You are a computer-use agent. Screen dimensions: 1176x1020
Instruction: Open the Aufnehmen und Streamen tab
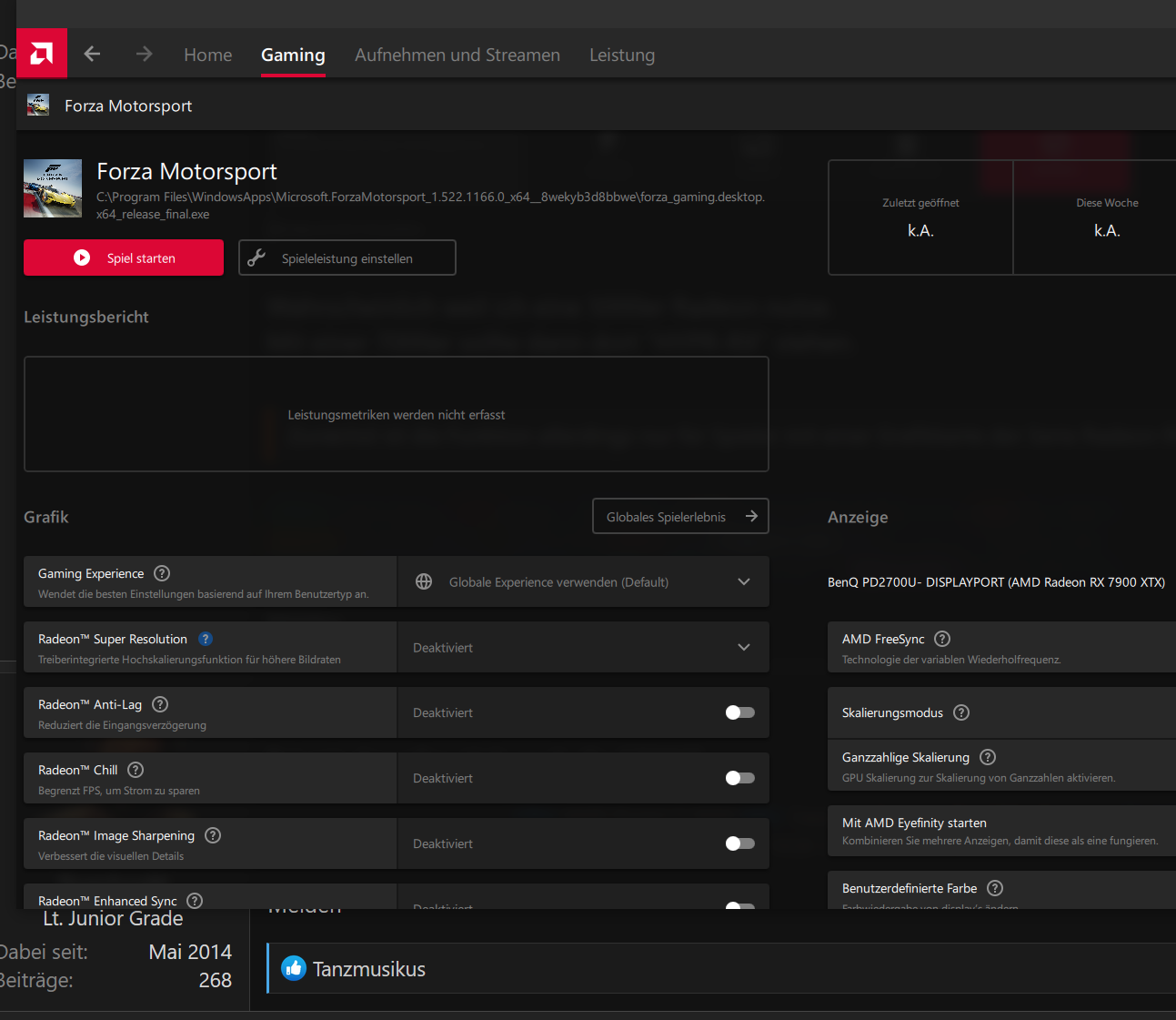[x=457, y=55]
